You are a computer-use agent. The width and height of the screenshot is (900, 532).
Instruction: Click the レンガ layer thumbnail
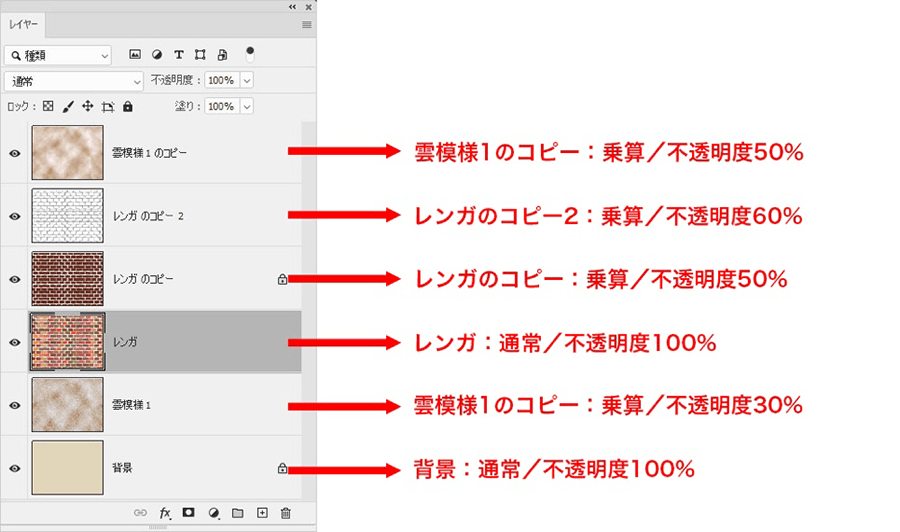[x=68, y=342]
